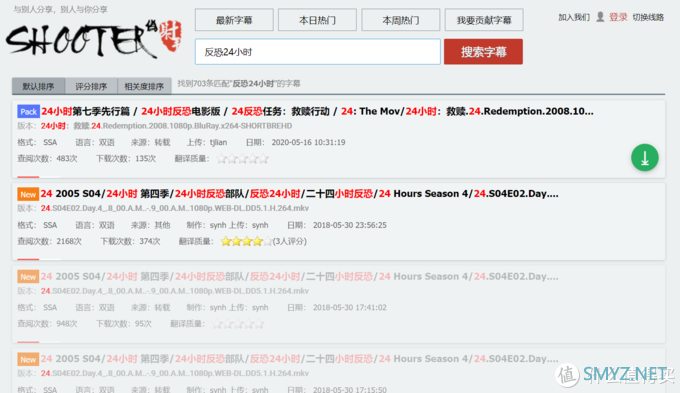Open the 最新字幕 page
Viewport: 680px width, 393px height.
coord(234,20)
